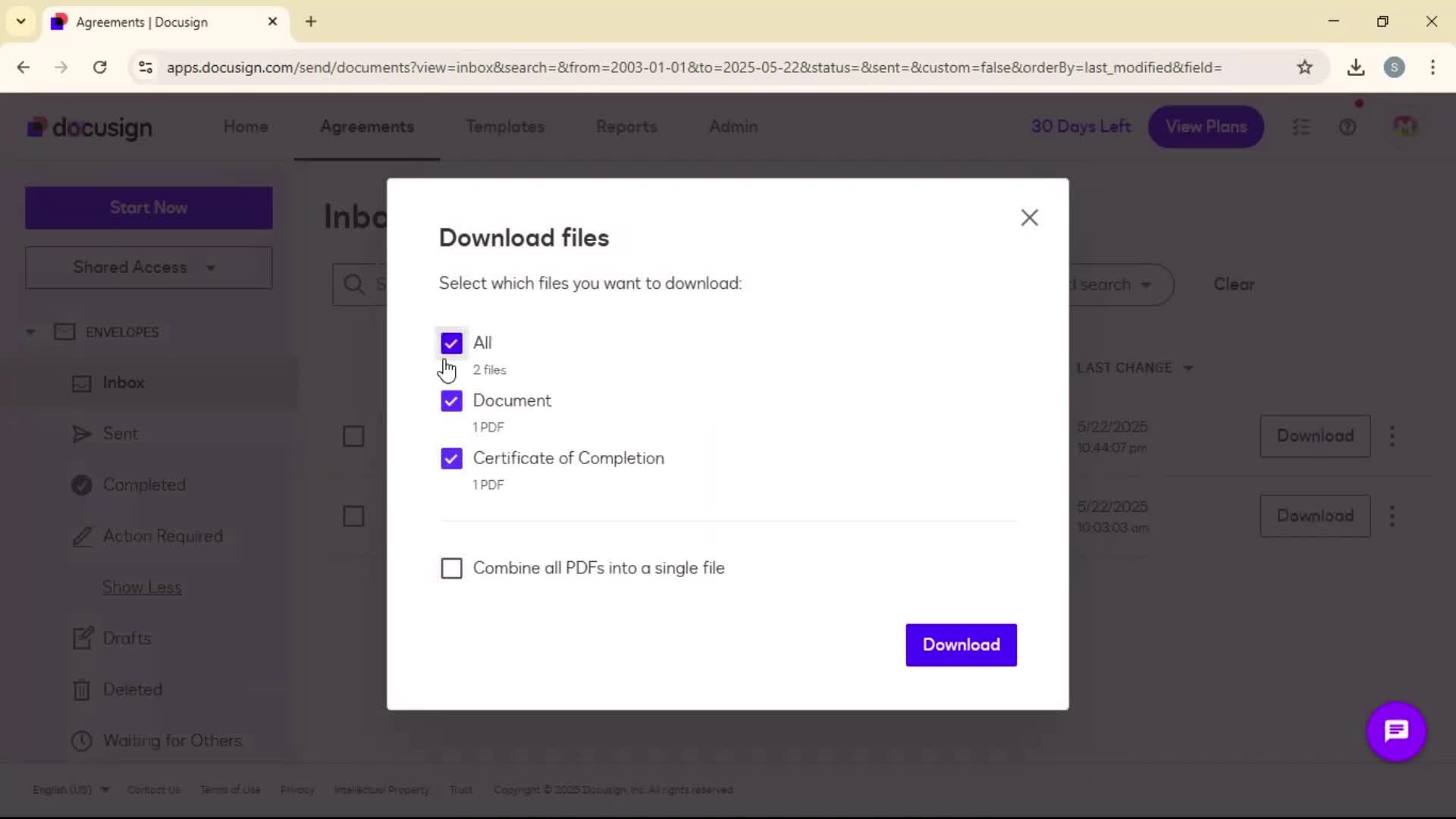The image size is (1456, 819).
Task: Open more options for 10:44:07 pm envelope
Action: click(x=1392, y=436)
